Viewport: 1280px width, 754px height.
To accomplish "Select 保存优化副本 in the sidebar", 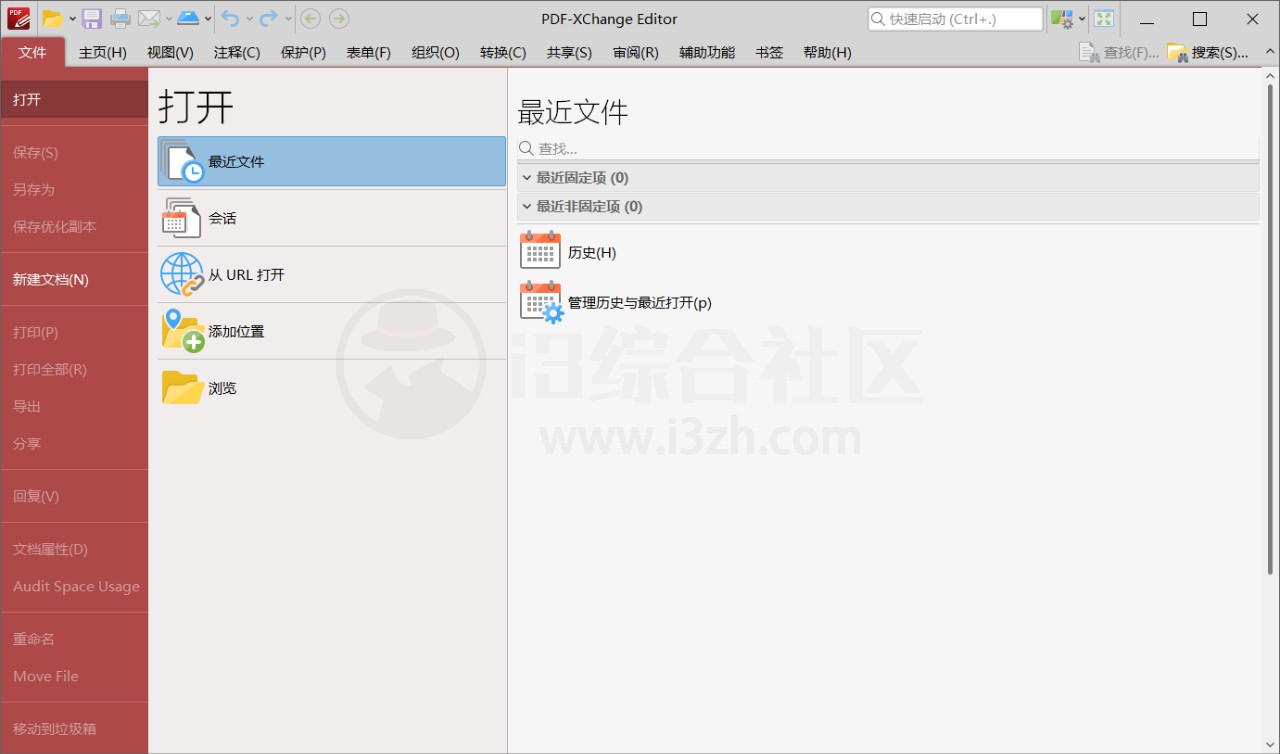I will click(x=74, y=226).
